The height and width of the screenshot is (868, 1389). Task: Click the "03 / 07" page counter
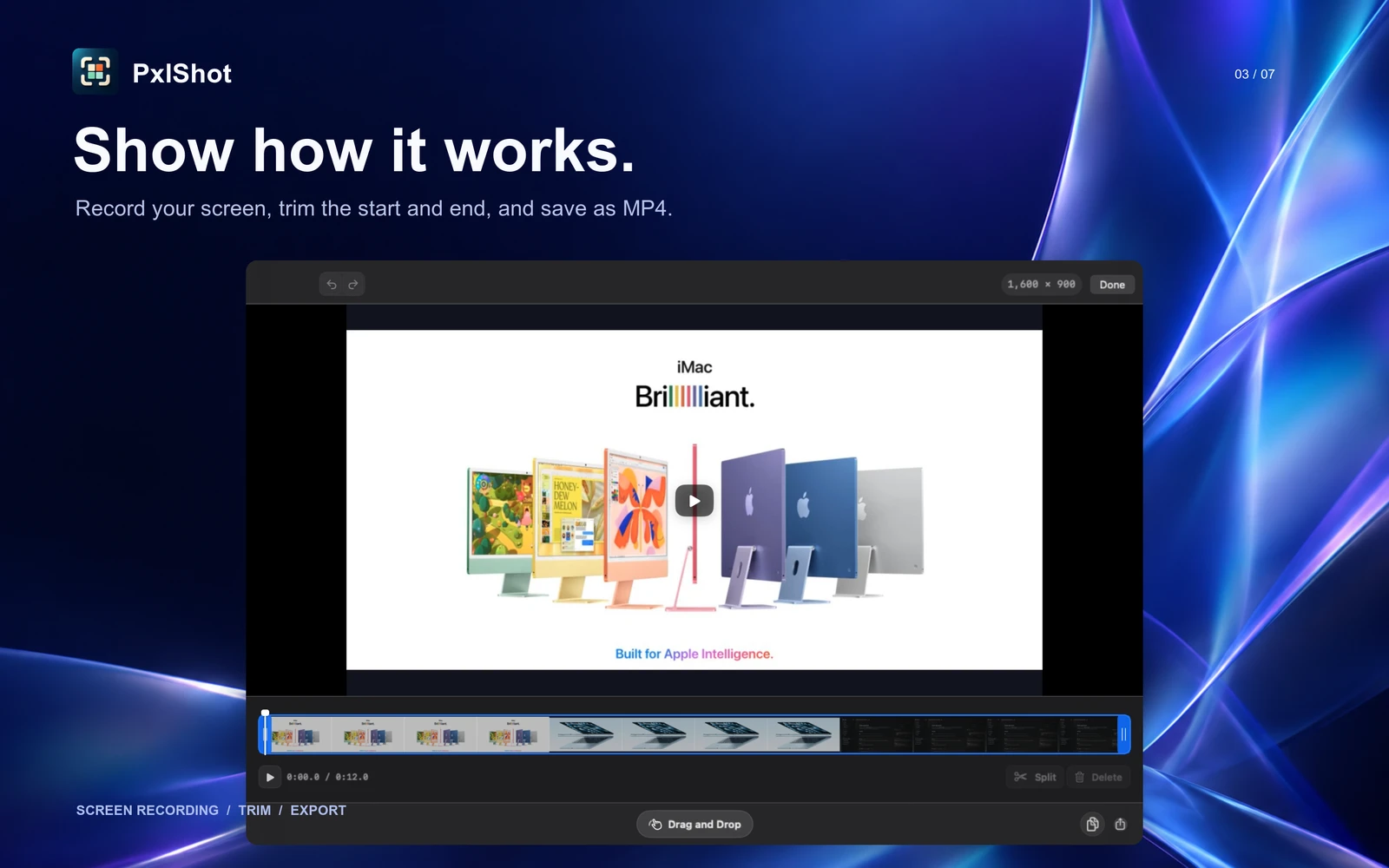pyautogui.click(x=1254, y=74)
